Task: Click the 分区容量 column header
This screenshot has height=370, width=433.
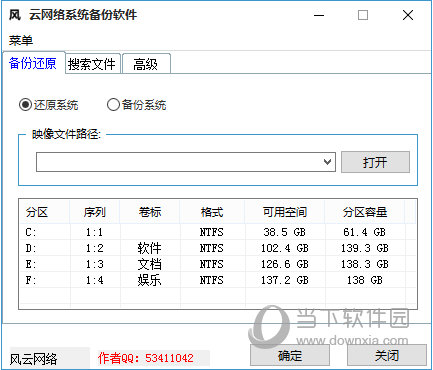Action: [365, 212]
